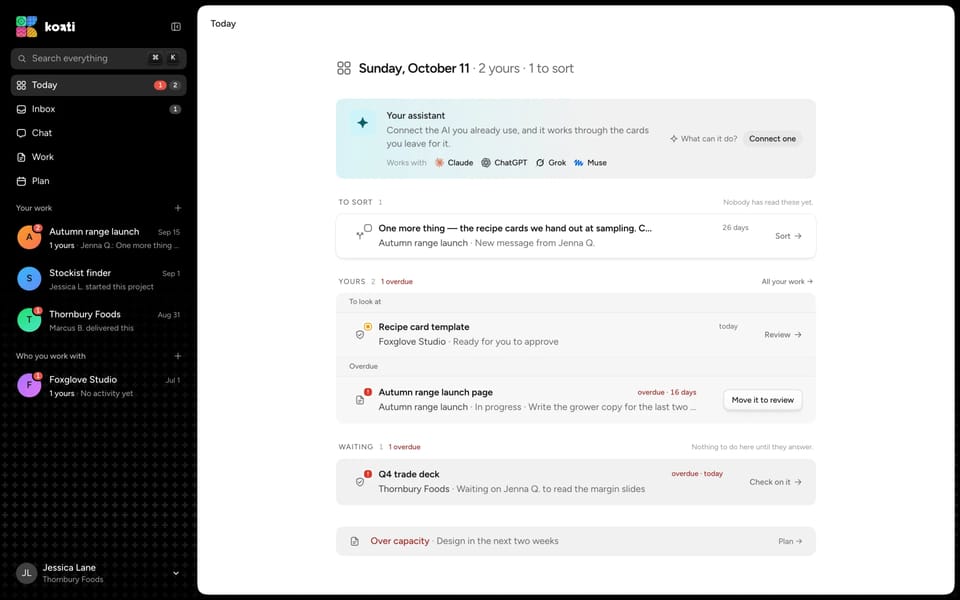
Task: Open the Autumn range launch project
Action: [99, 238]
